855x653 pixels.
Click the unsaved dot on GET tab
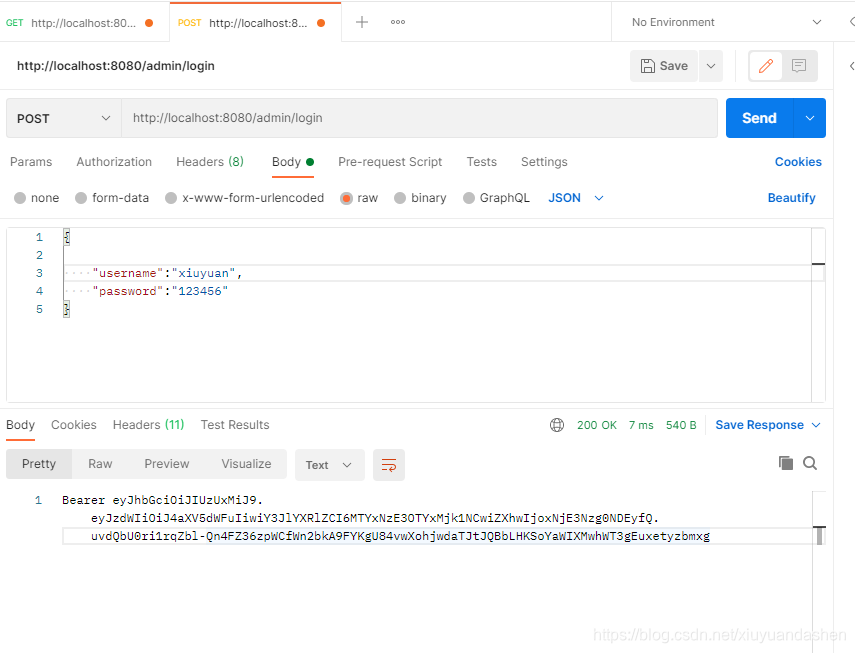tap(149, 23)
